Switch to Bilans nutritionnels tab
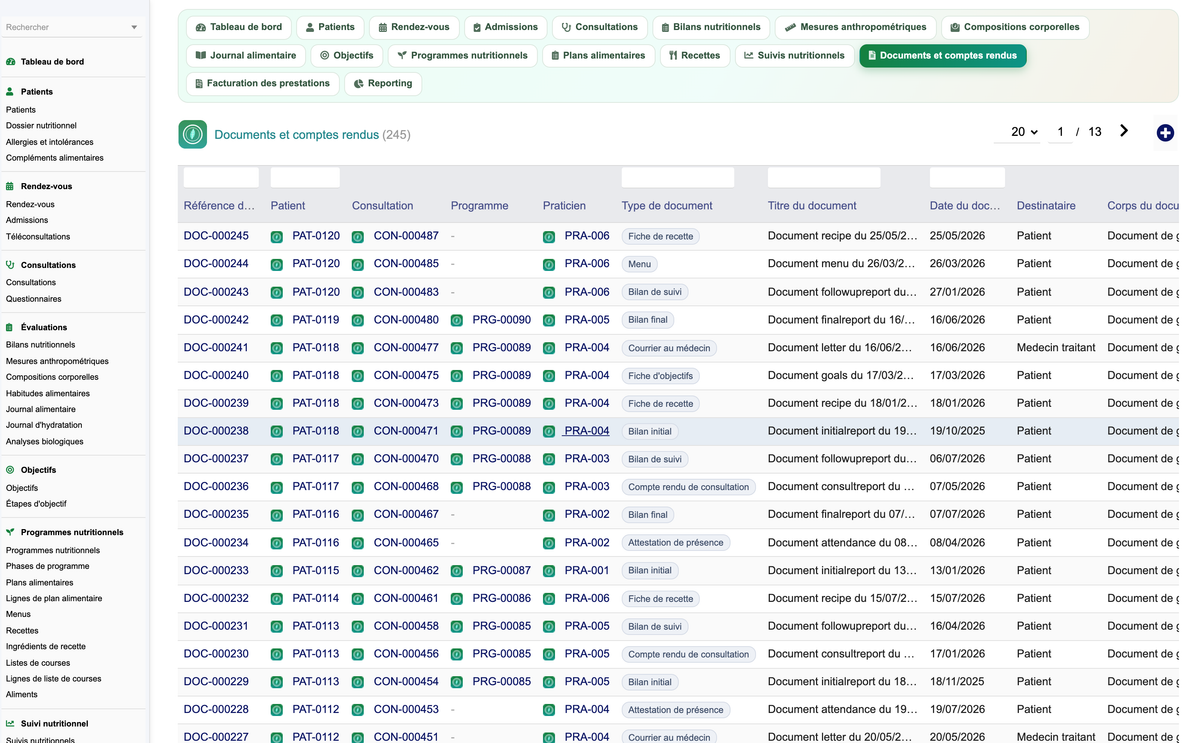The image size is (1200, 743). coord(711,27)
